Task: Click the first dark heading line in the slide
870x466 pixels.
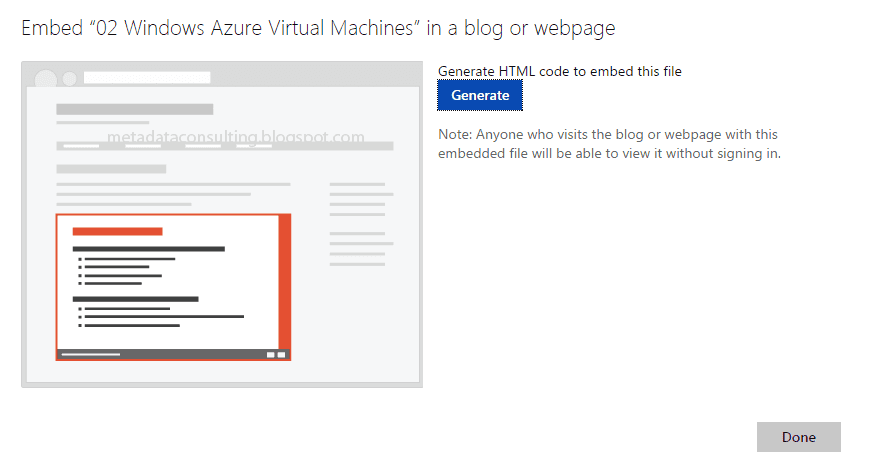Action: coord(149,249)
